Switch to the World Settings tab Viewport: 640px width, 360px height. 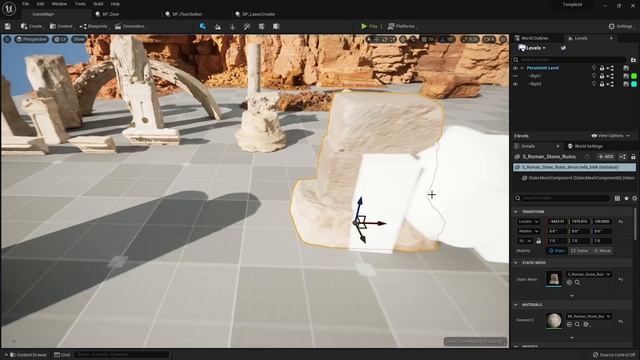click(588, 146)
